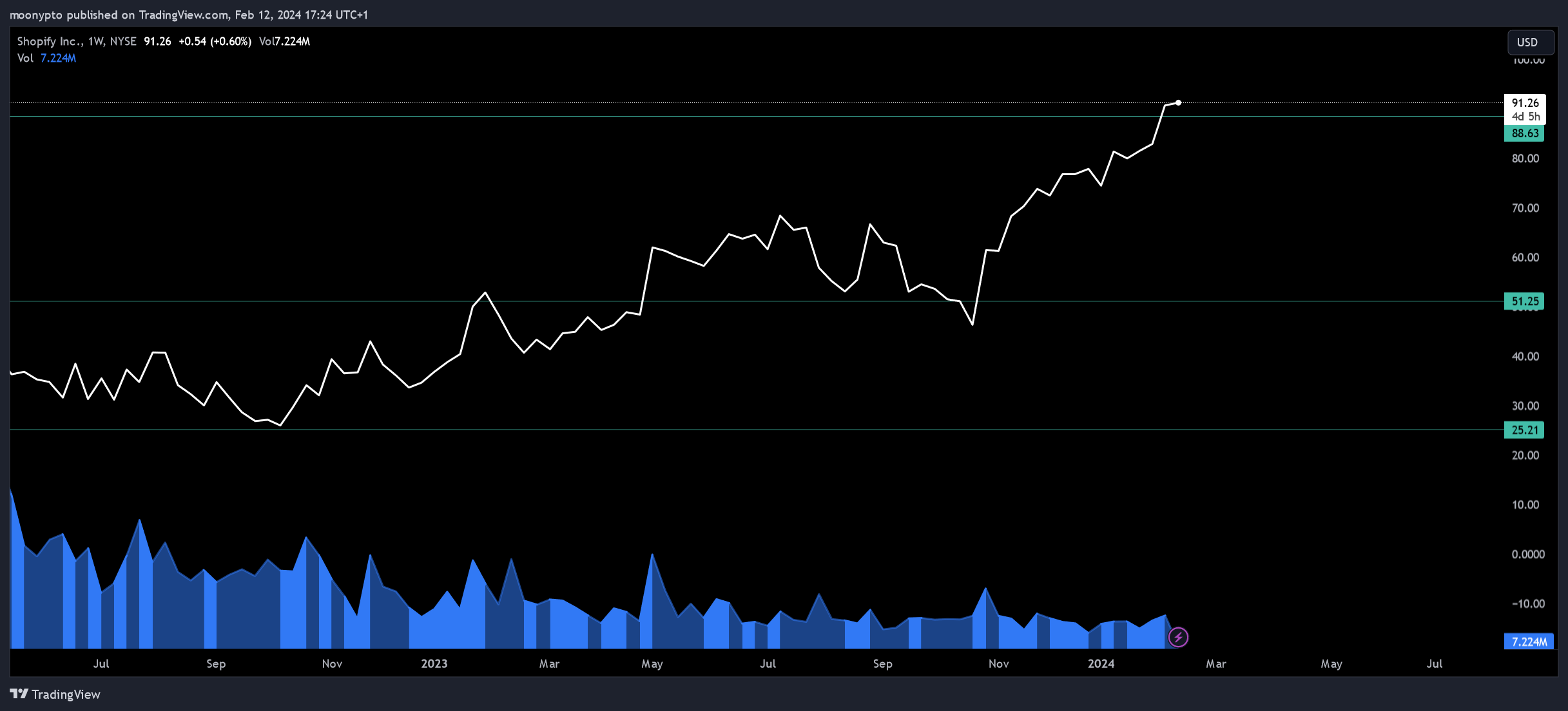This screenshot has height=711, width=1568.
Task: Click the 70.00 price axis label
Action: click(1525, 208)
